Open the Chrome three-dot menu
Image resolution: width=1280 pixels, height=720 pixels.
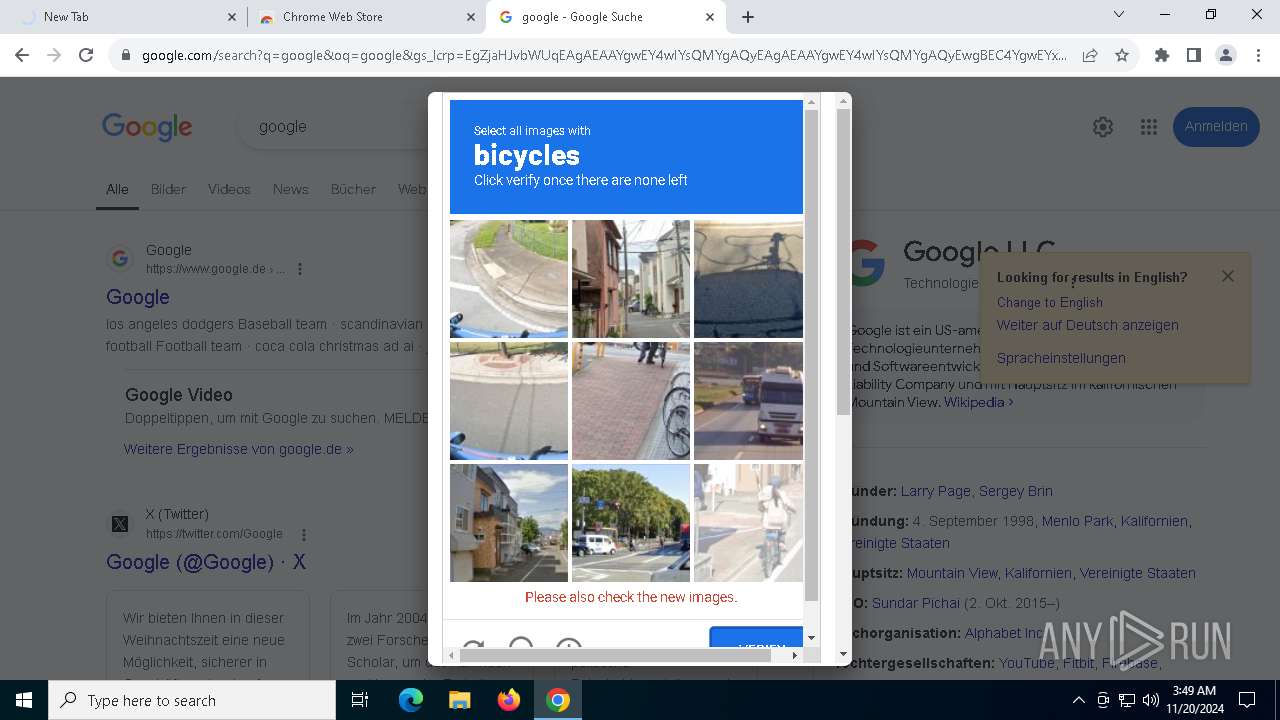pos(1257,55)
